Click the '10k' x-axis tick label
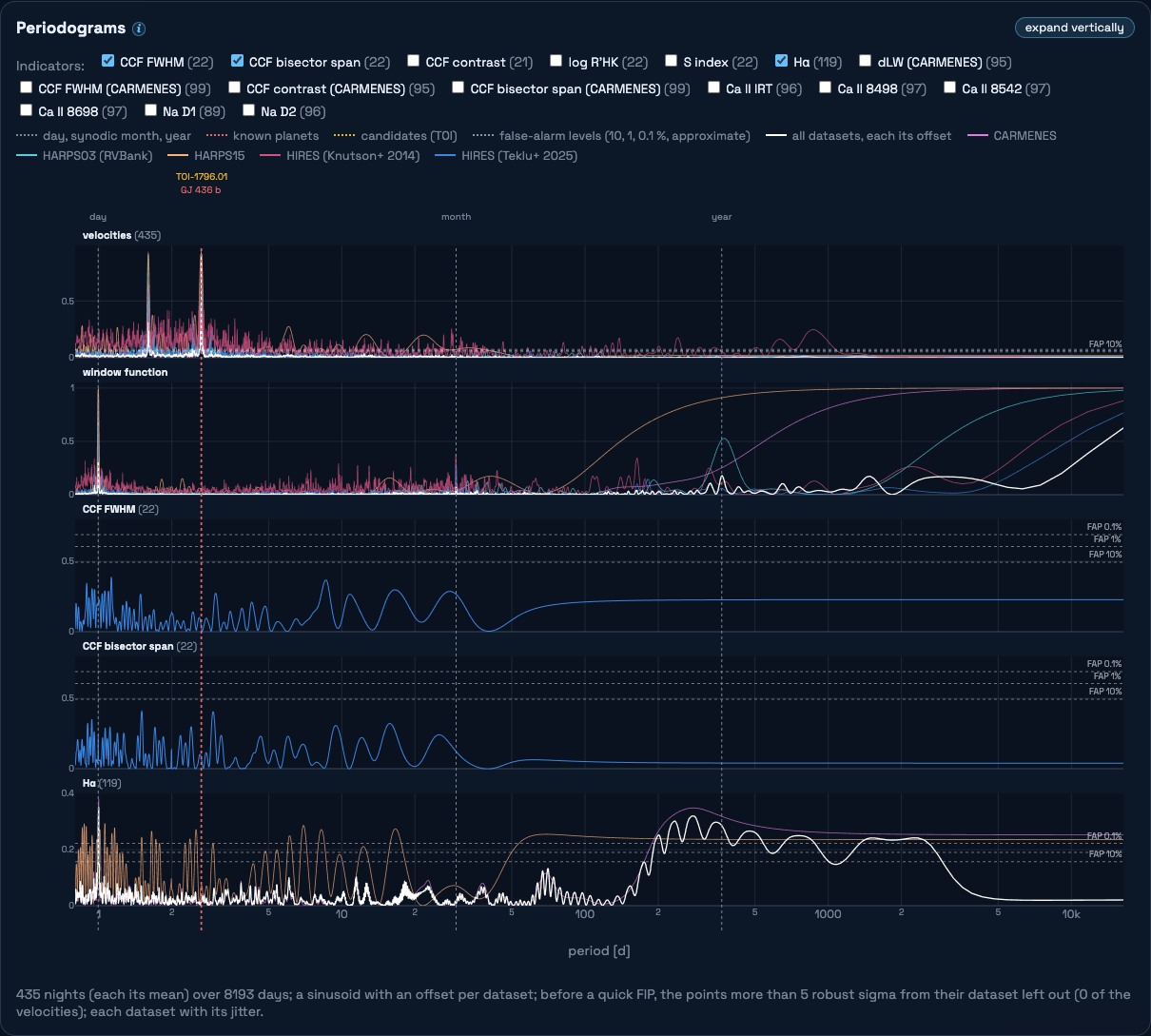The width and height of the screenshot is (1151, 1036). [x=1071, y=914]
